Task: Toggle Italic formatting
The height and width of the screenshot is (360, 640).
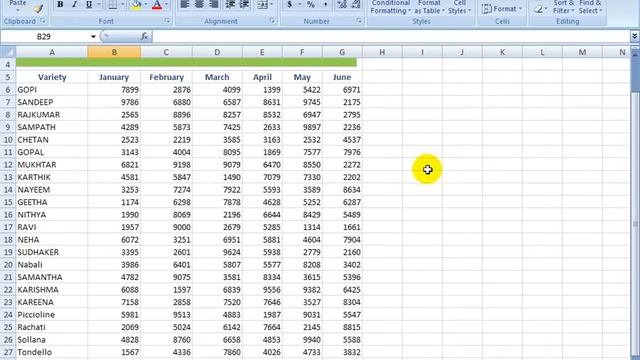Action: click(x=74, y=4)
